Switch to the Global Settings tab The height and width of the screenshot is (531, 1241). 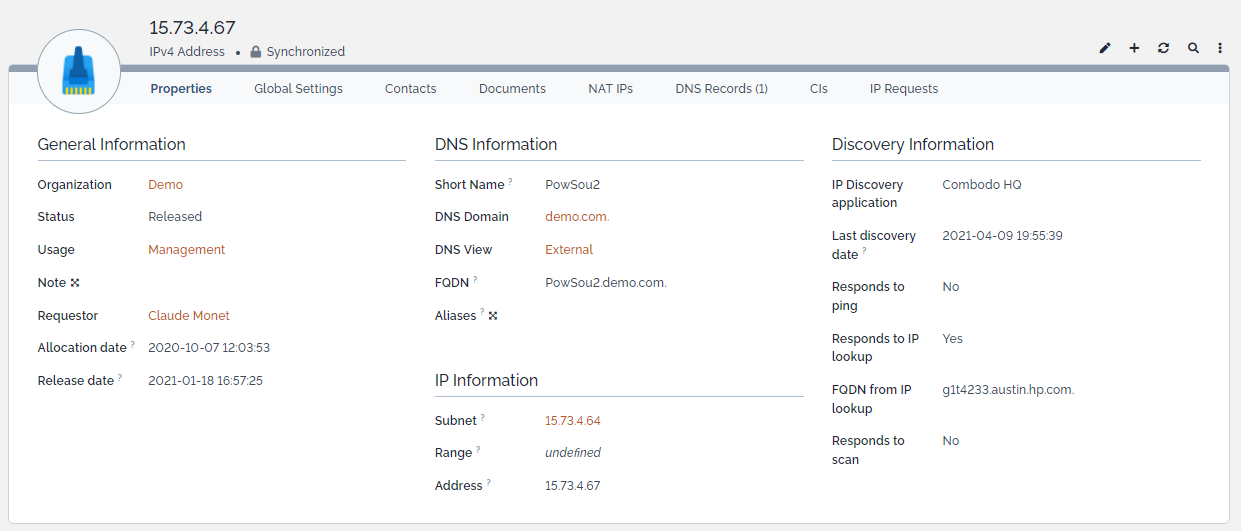click(x=298, y=89)
